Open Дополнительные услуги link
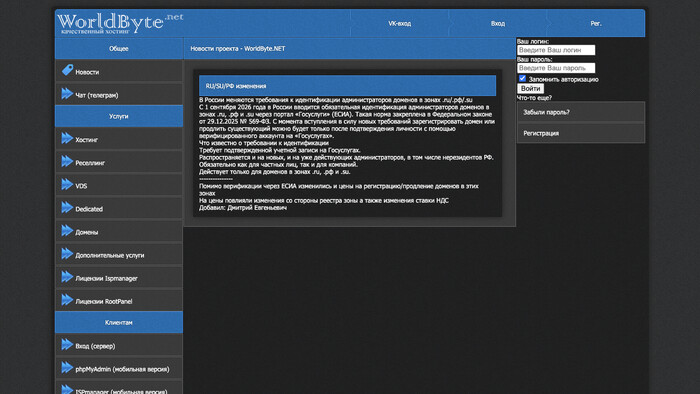 [119, 255]
